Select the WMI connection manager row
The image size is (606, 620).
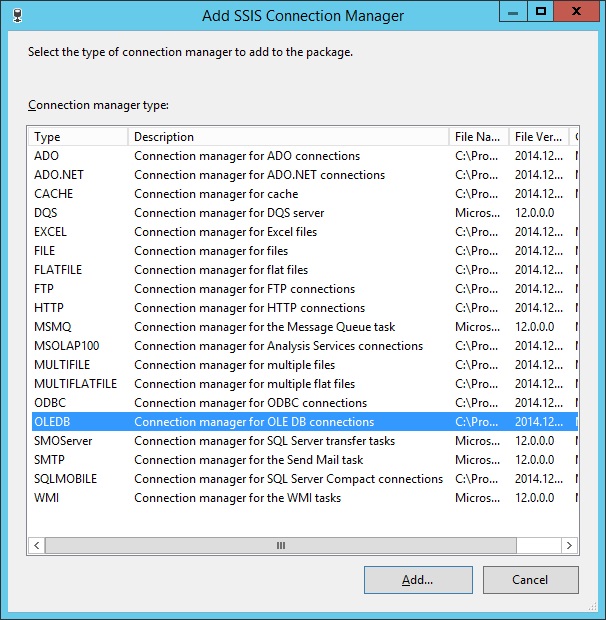point(304,497)
